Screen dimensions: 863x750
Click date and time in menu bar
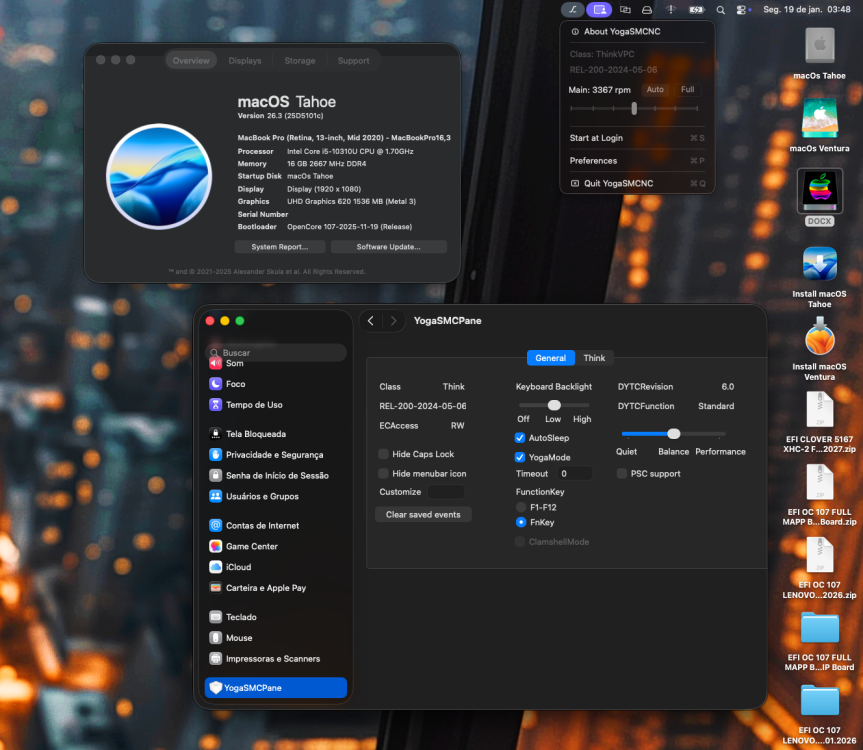(806, 9)
